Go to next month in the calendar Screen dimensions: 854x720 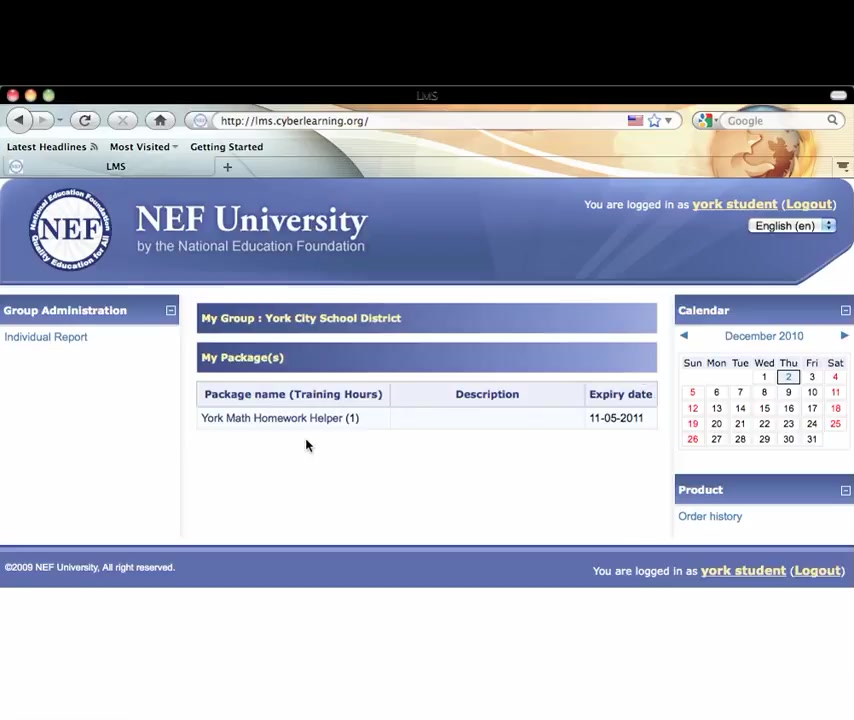coord(844,336)
